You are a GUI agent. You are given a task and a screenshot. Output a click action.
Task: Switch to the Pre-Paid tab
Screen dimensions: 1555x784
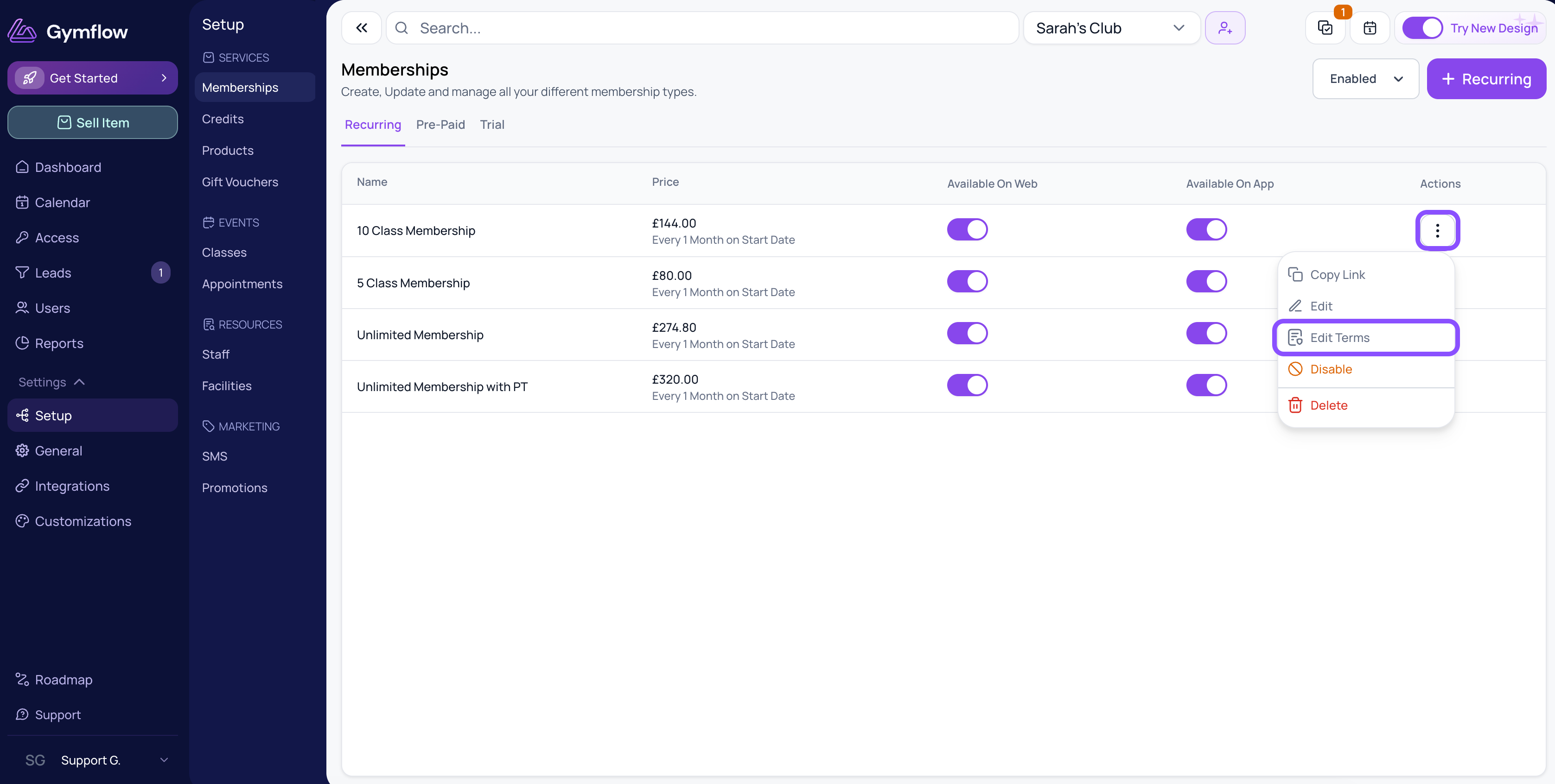[440, 125]
